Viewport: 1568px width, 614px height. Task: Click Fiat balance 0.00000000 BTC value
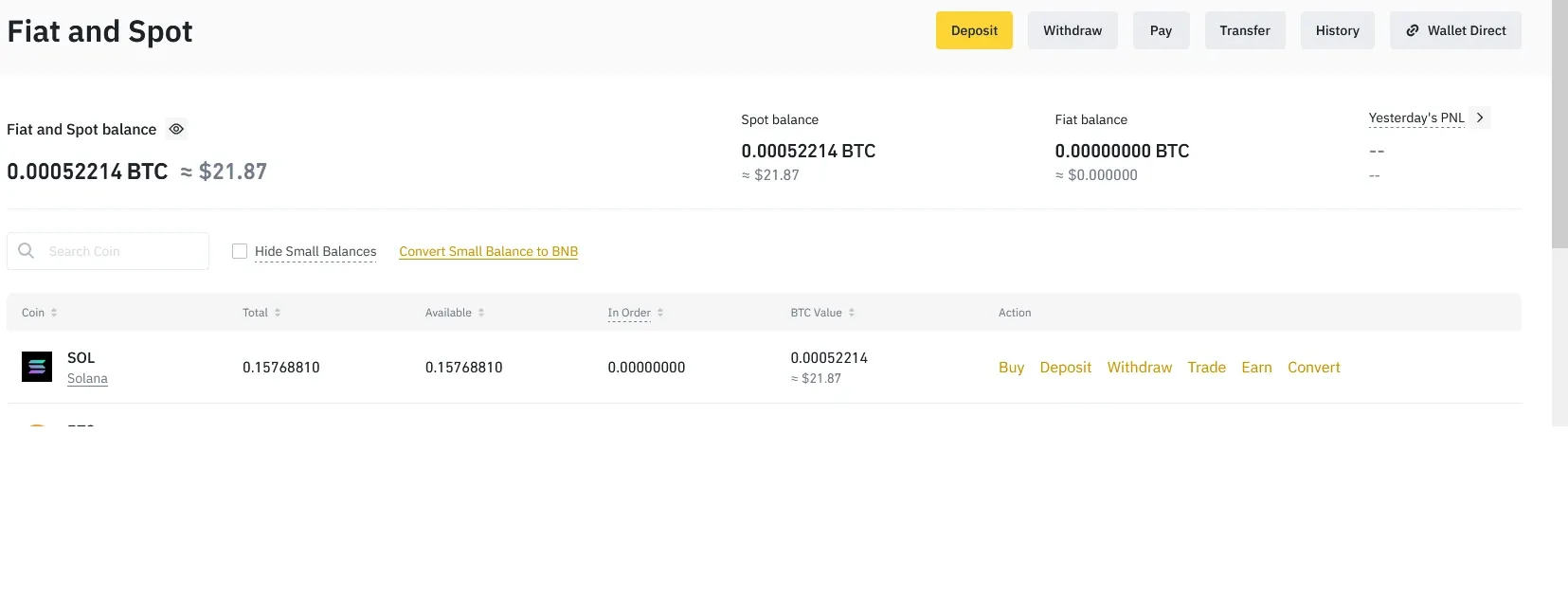pyautogui.click(x=1122, y=151)
